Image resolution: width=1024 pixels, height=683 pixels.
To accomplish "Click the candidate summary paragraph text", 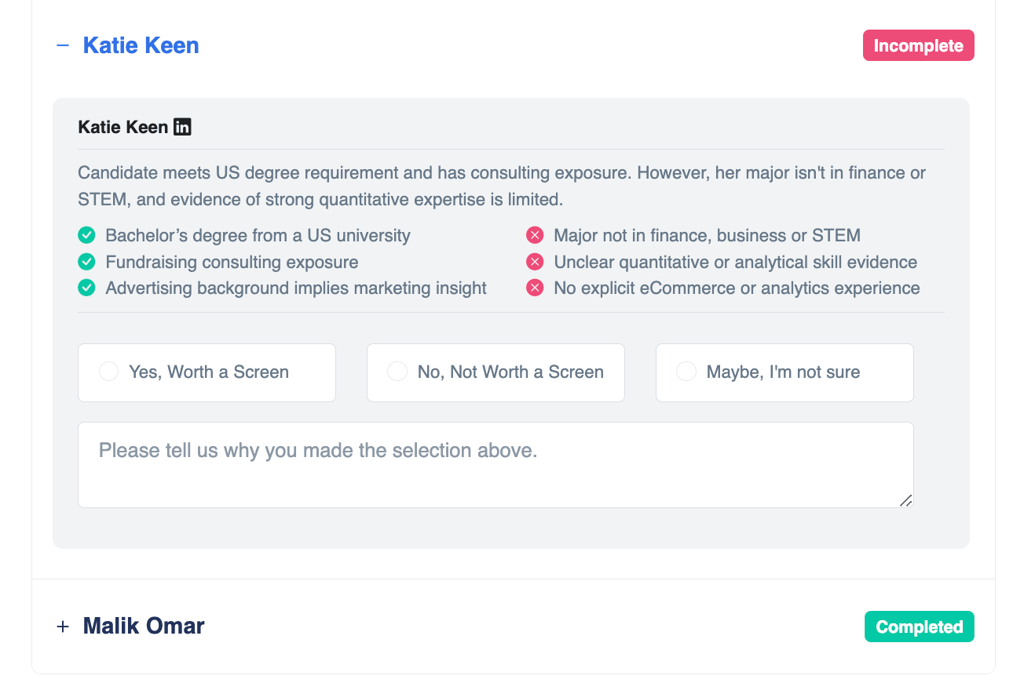I will 501,186.
